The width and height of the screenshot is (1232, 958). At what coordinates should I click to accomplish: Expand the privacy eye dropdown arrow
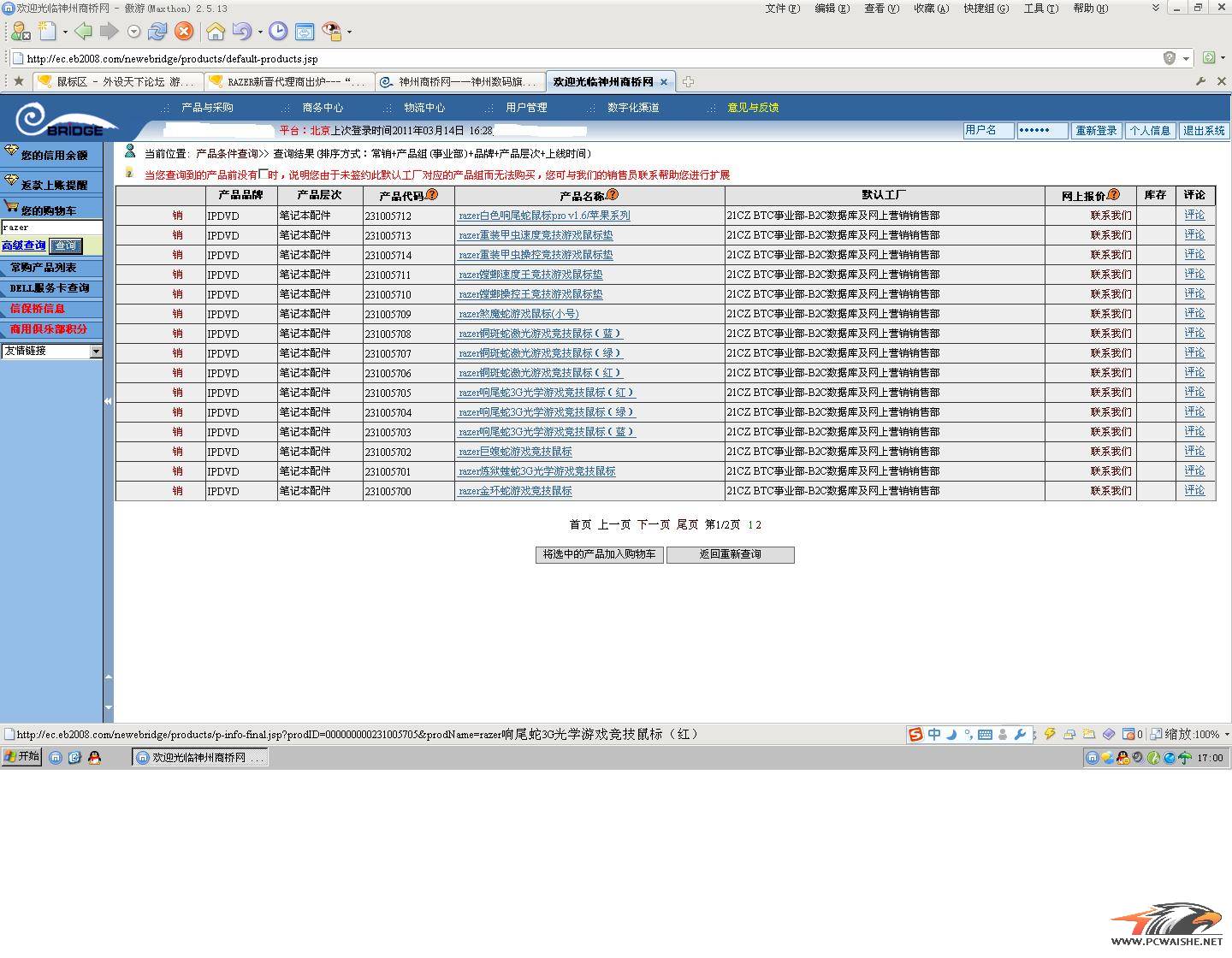[x=349, y=33]
